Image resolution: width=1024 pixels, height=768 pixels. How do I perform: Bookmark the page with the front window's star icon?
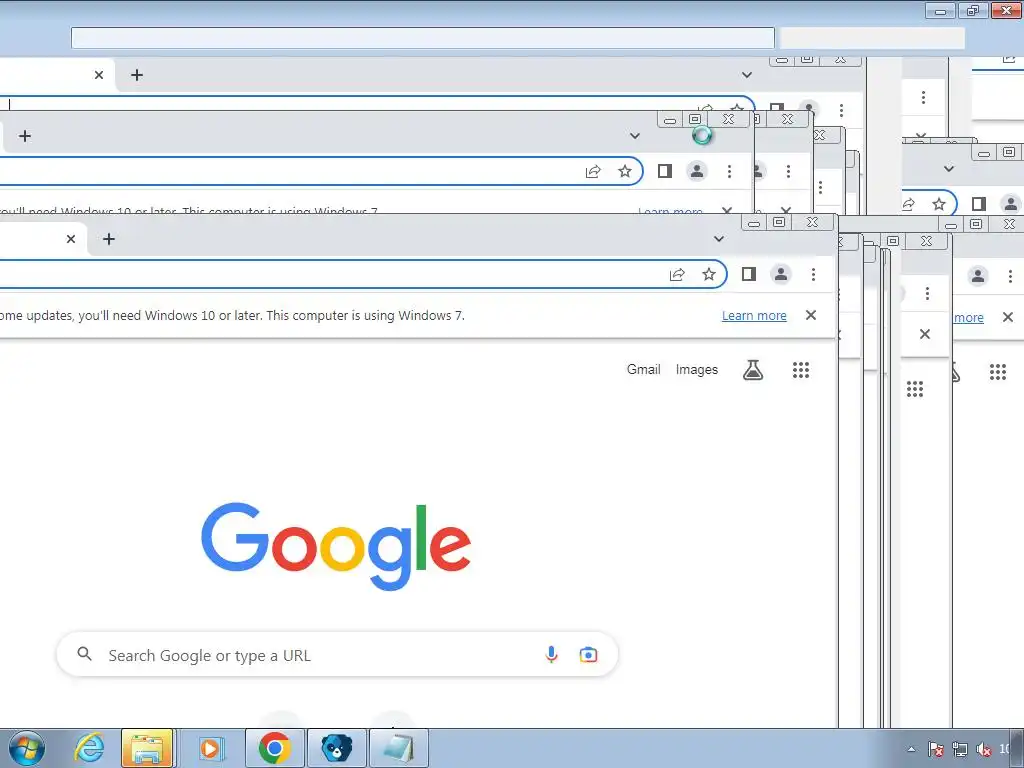709,274
